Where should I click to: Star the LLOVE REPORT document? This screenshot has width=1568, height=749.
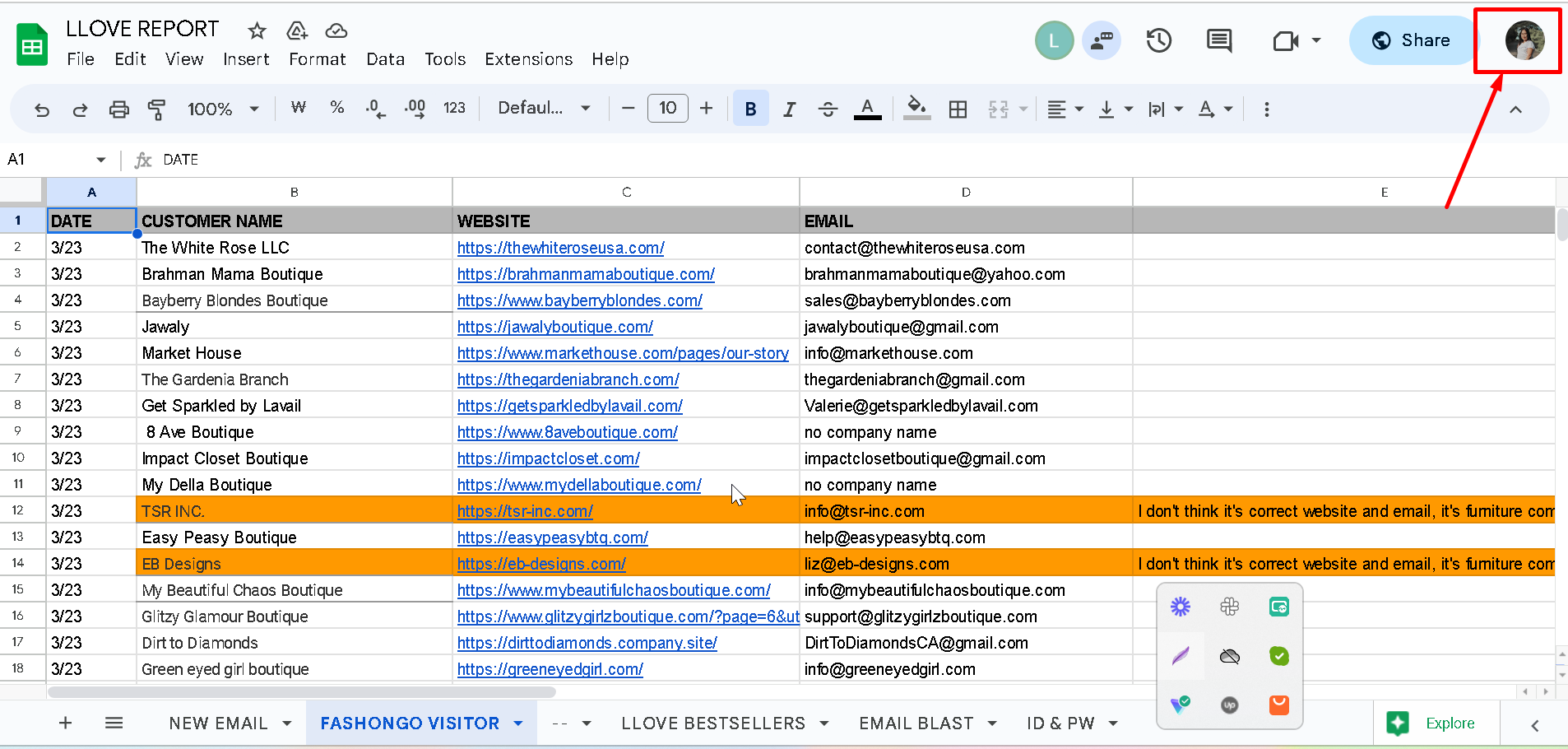point(257,31)
